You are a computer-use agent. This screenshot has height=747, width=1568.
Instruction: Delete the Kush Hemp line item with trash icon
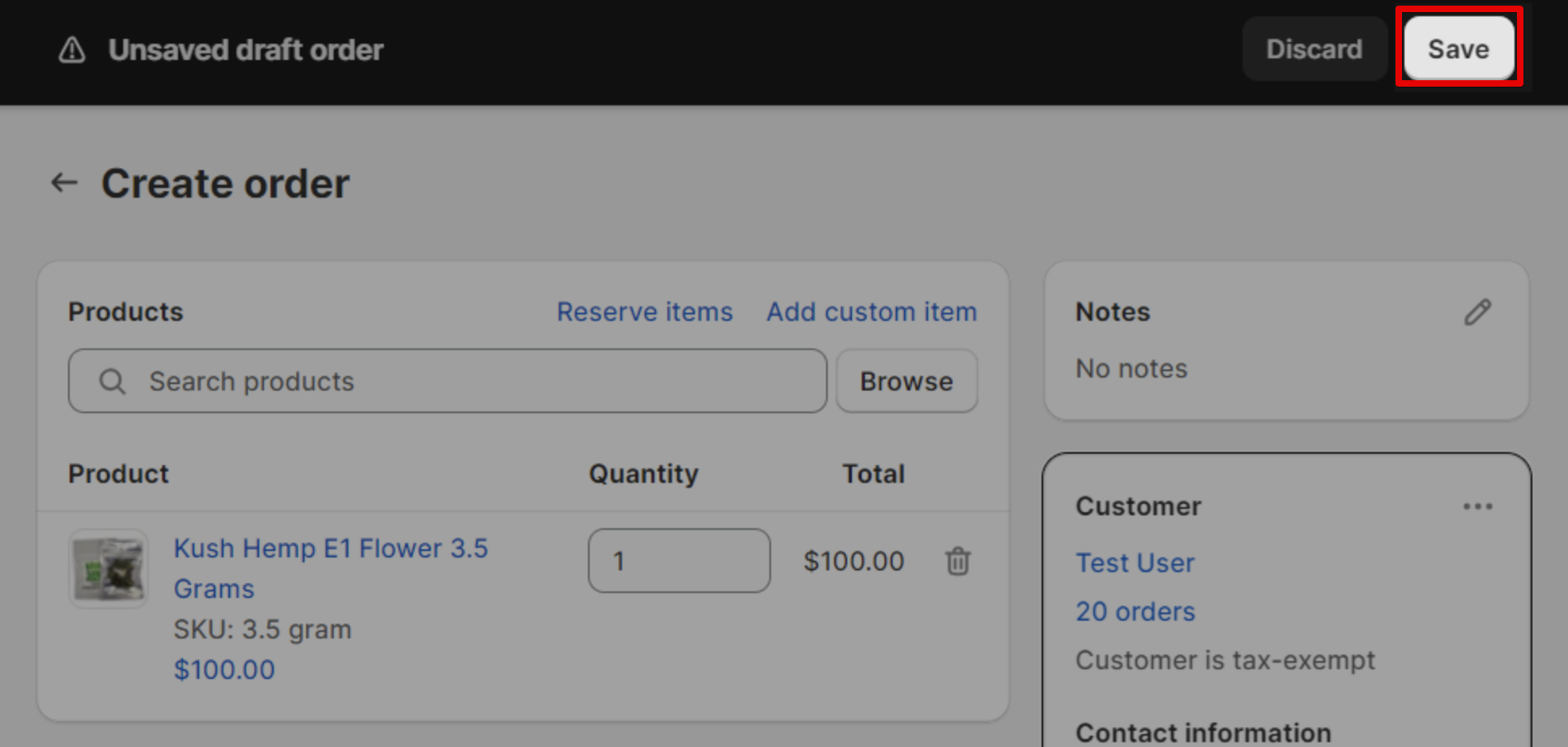957,561
